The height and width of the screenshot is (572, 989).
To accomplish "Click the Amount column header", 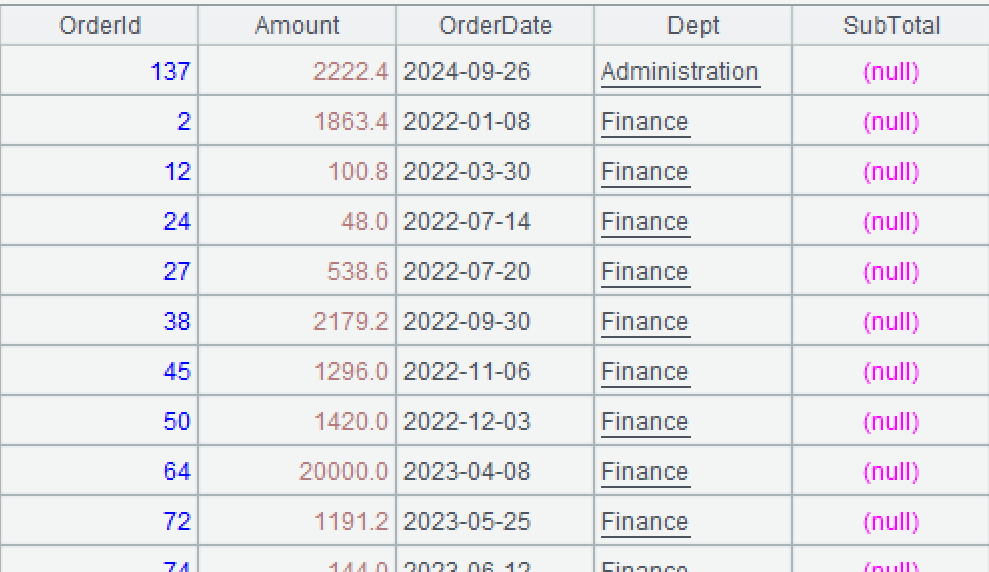I will (297, 25).
